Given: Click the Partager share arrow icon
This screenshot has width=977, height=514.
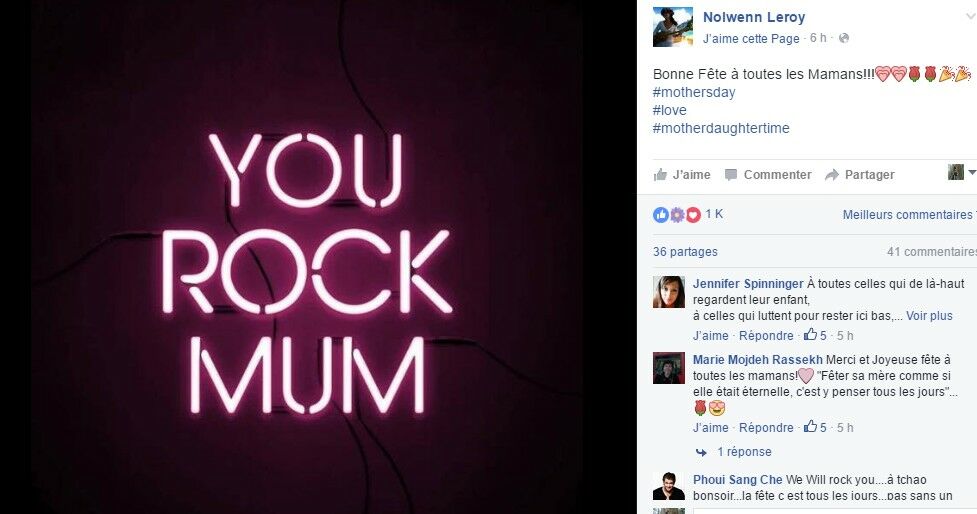Looking at the screenshot, I should [x=832, y=175].
